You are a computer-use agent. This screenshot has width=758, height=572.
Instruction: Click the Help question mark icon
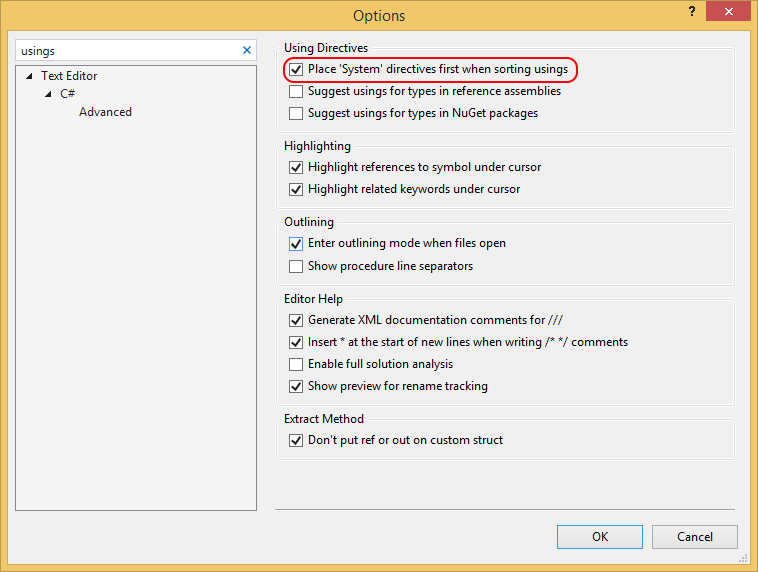click(x=691, y=11)
